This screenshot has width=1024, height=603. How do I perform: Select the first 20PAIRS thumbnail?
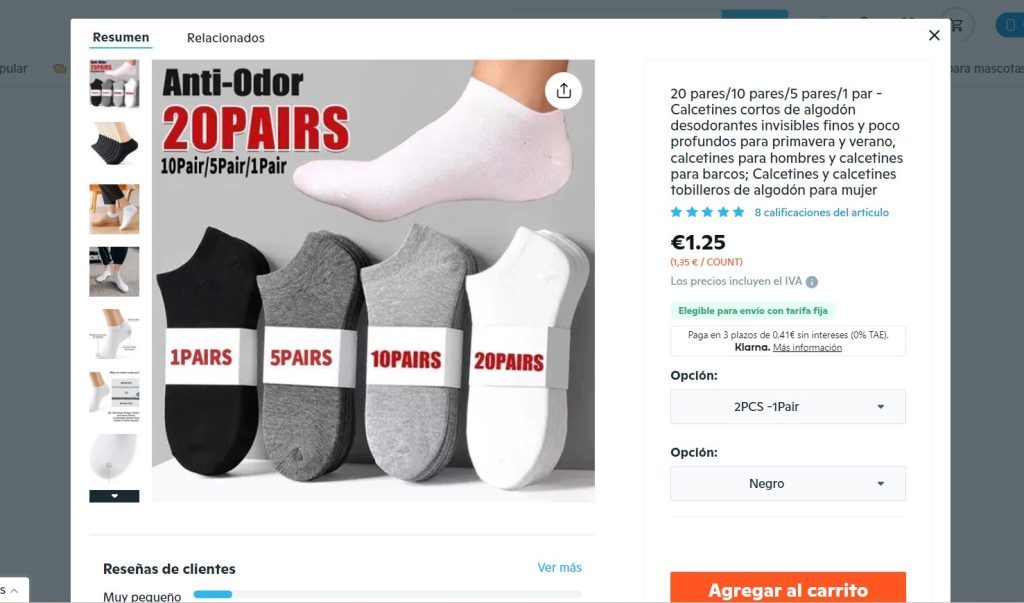point(114,84)
